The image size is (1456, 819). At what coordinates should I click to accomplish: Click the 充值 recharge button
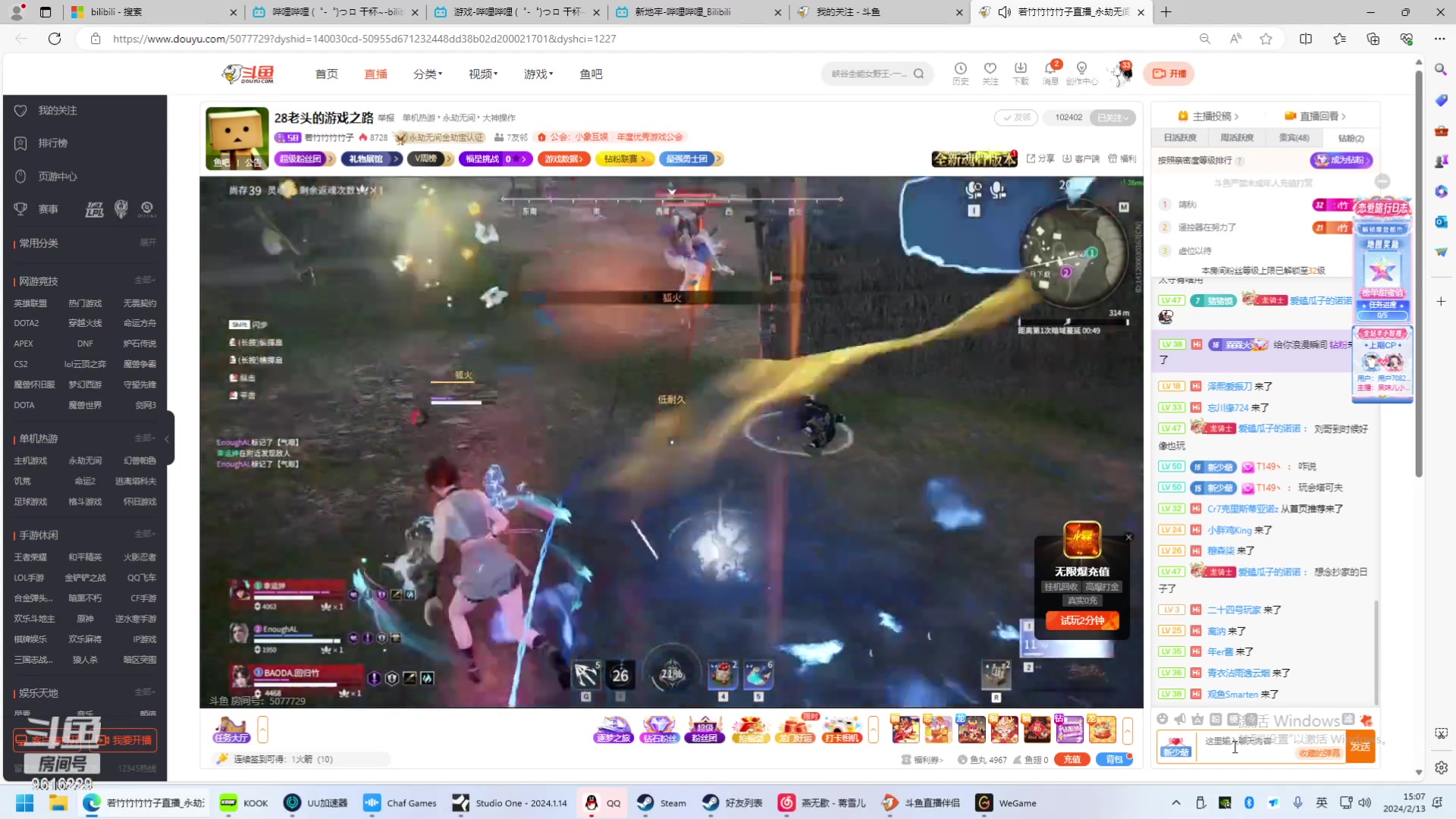point(1072,759)
